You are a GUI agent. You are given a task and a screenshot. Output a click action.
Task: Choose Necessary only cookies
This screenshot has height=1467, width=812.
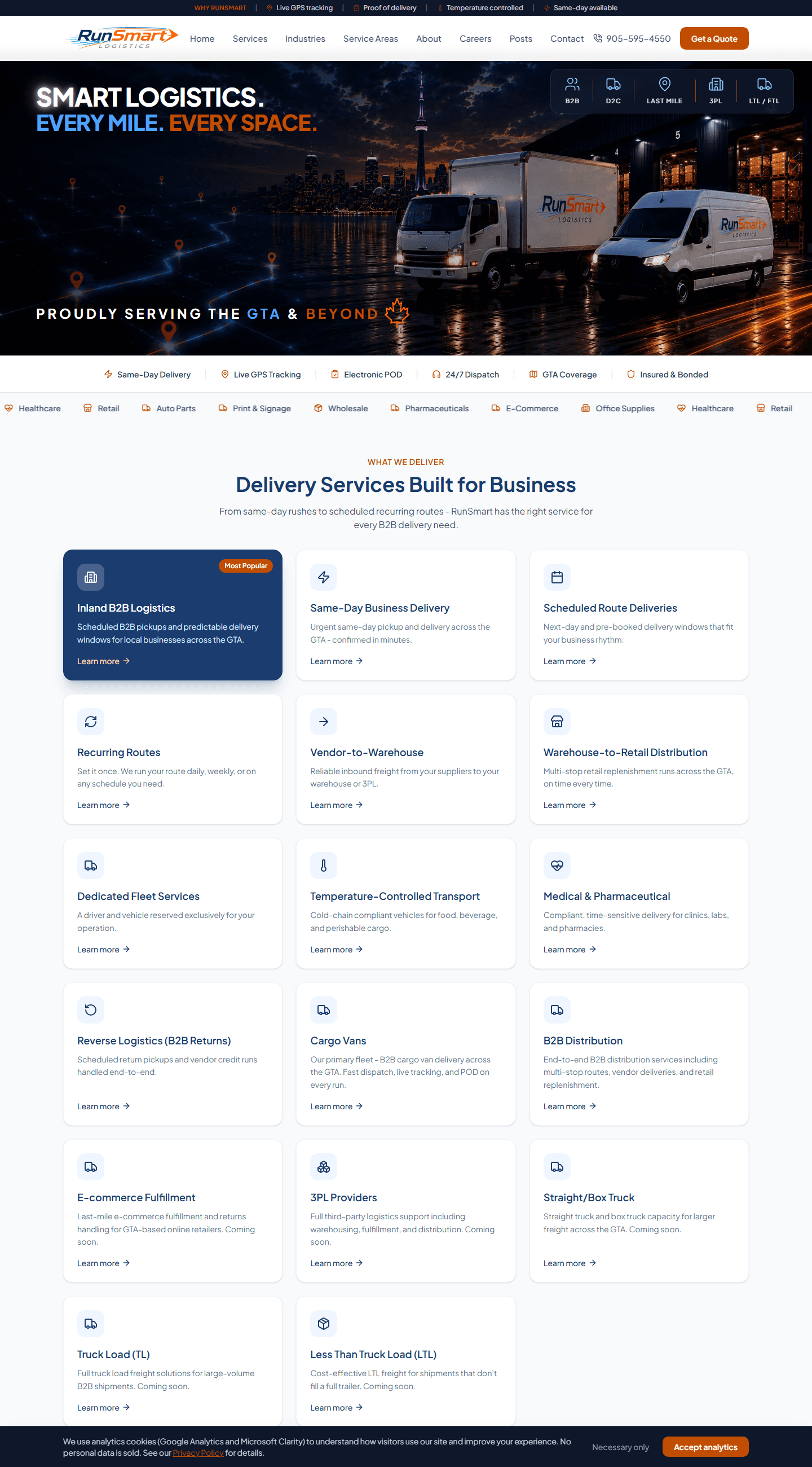tap(620, 1447)
